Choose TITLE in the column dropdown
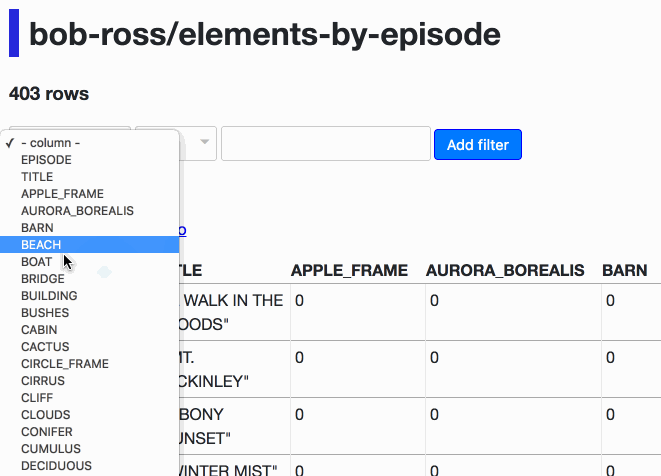 89,177
